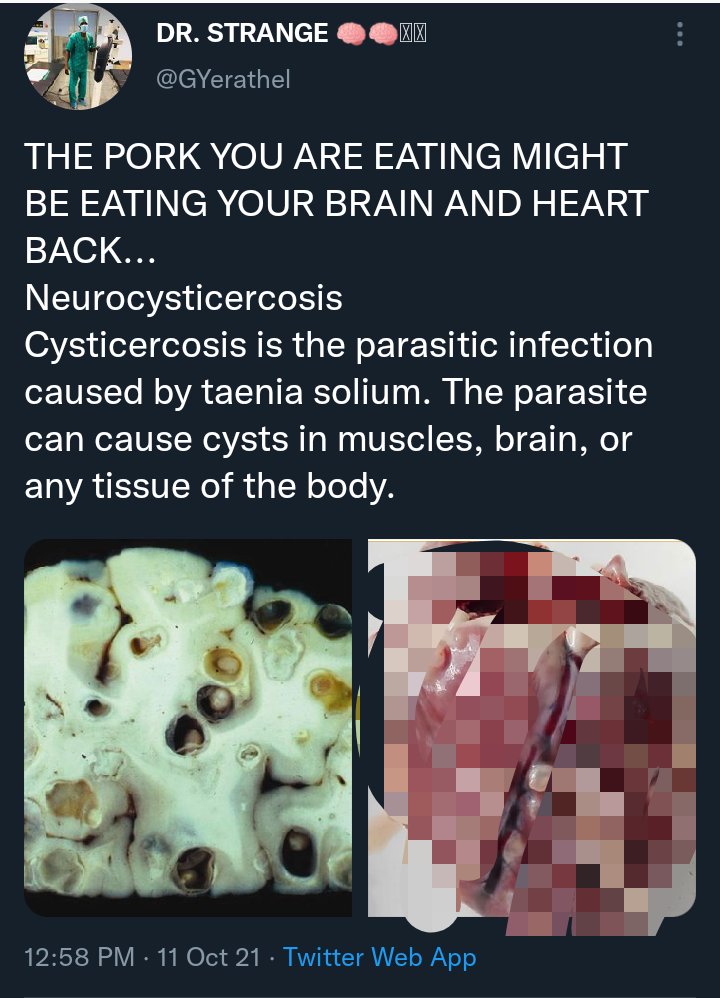Screen dimensions: 720x998
Task: Click the 'can cause cysts in muscles' line
Action: (x=328, y=439)
